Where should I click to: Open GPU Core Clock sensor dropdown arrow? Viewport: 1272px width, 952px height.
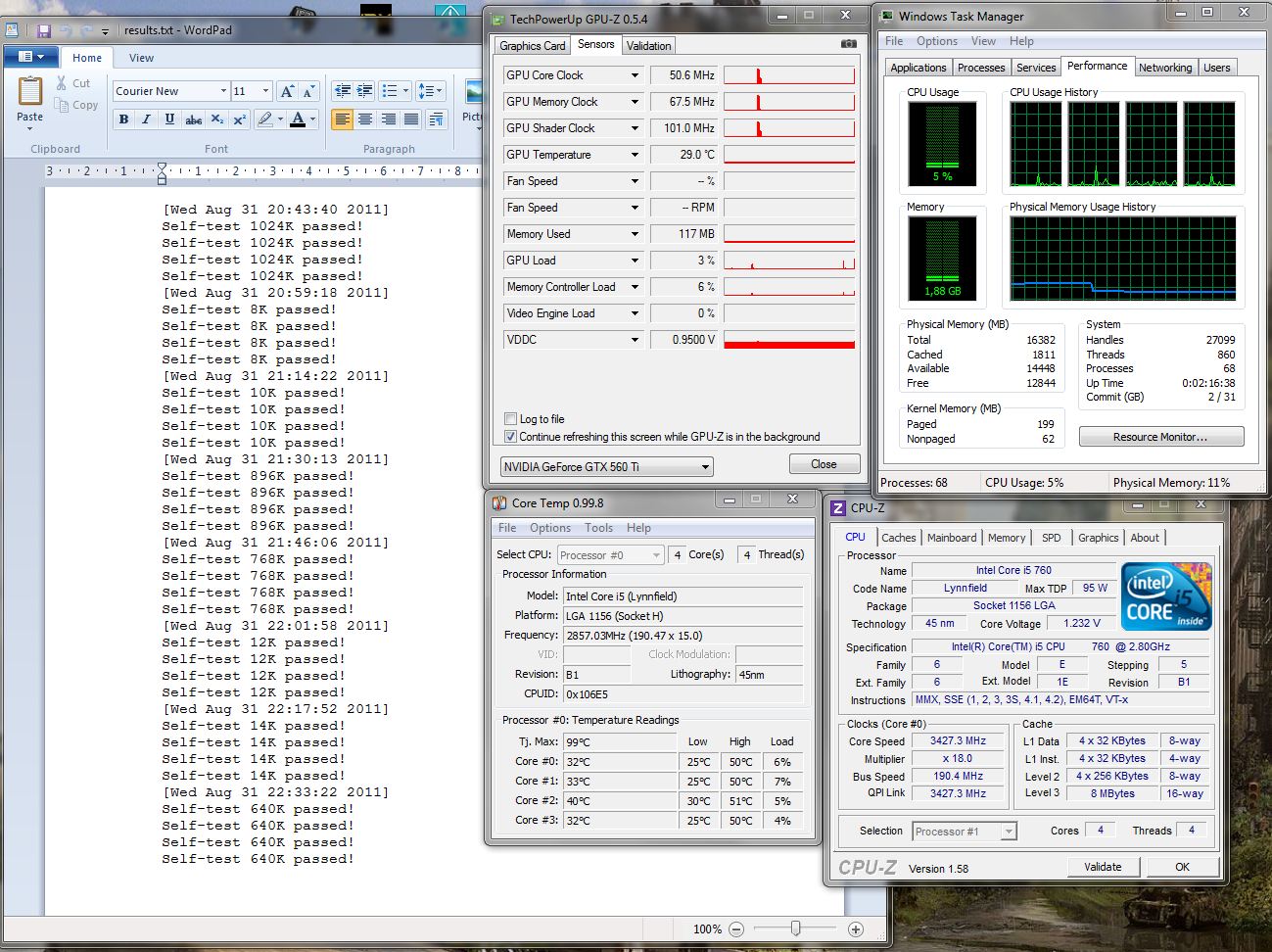635,75
